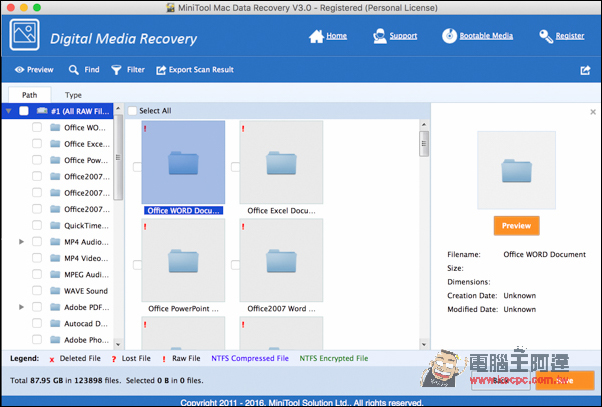
Task: Tick the checkbox beside Office WORD Document thumbnail
Action: [137, 167]
